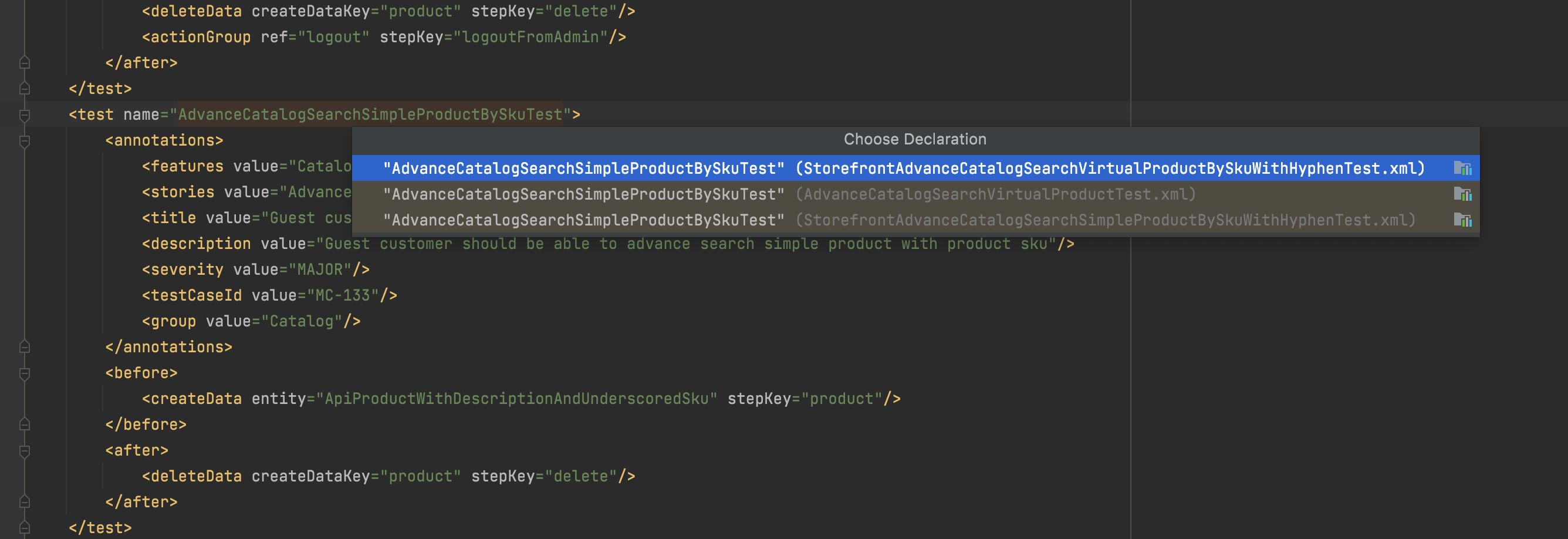Click stepKey logoutFromAdmin value

pyautogui.click(x=530, y=37)
